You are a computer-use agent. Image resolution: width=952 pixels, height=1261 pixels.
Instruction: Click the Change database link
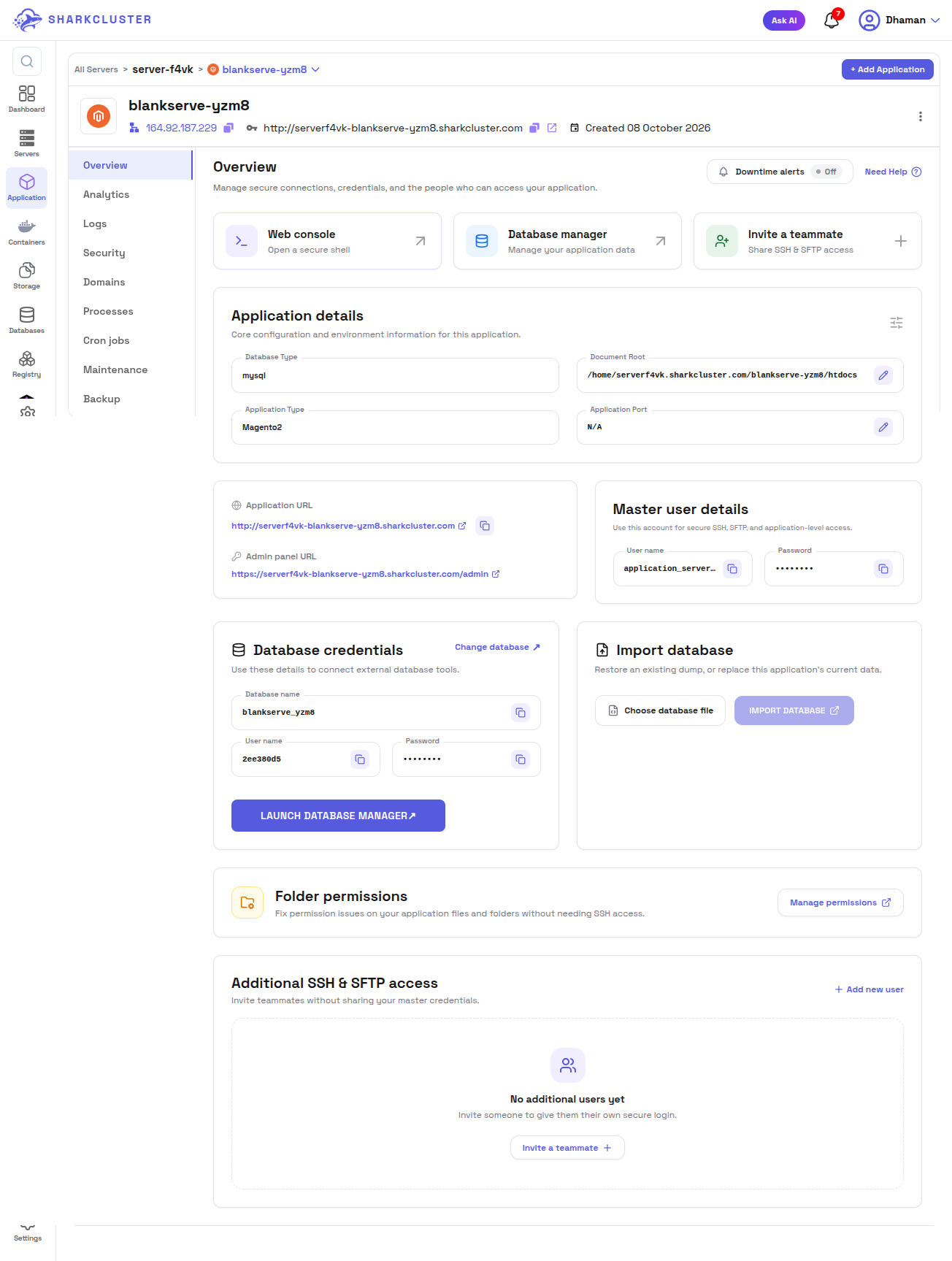coord(497,647)
